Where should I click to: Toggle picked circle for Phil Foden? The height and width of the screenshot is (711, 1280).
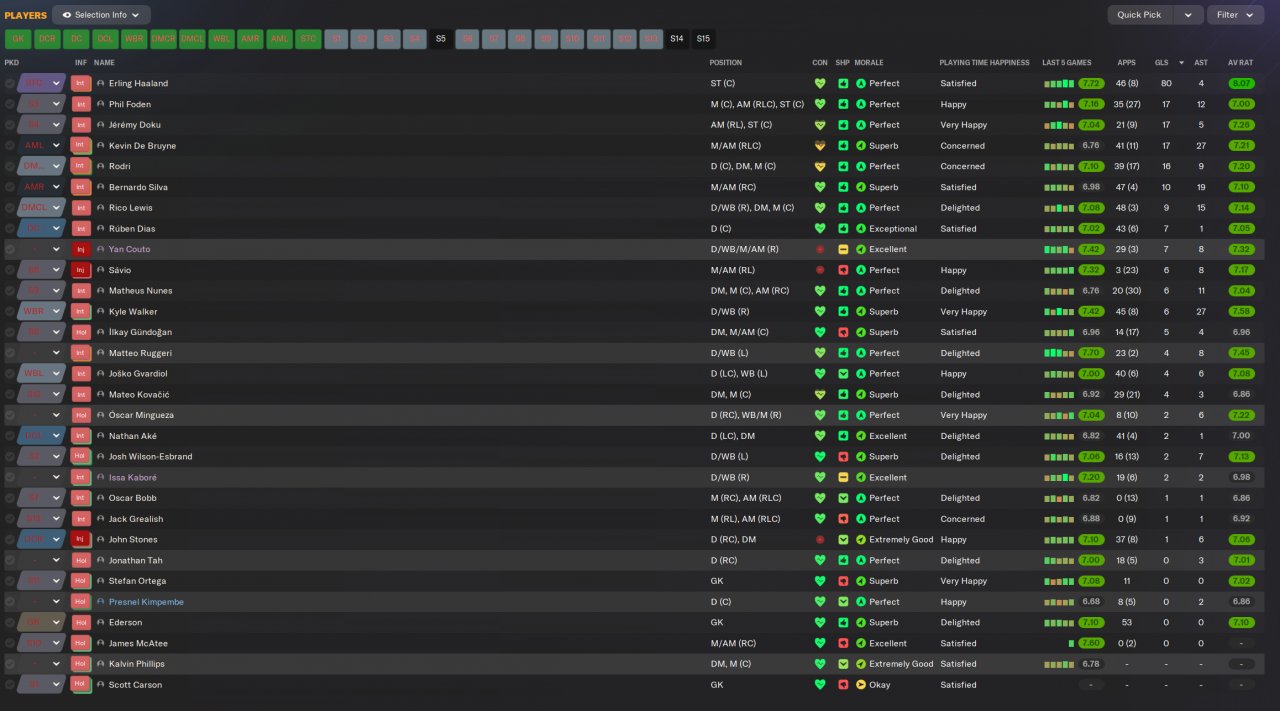tap(10, 104)
